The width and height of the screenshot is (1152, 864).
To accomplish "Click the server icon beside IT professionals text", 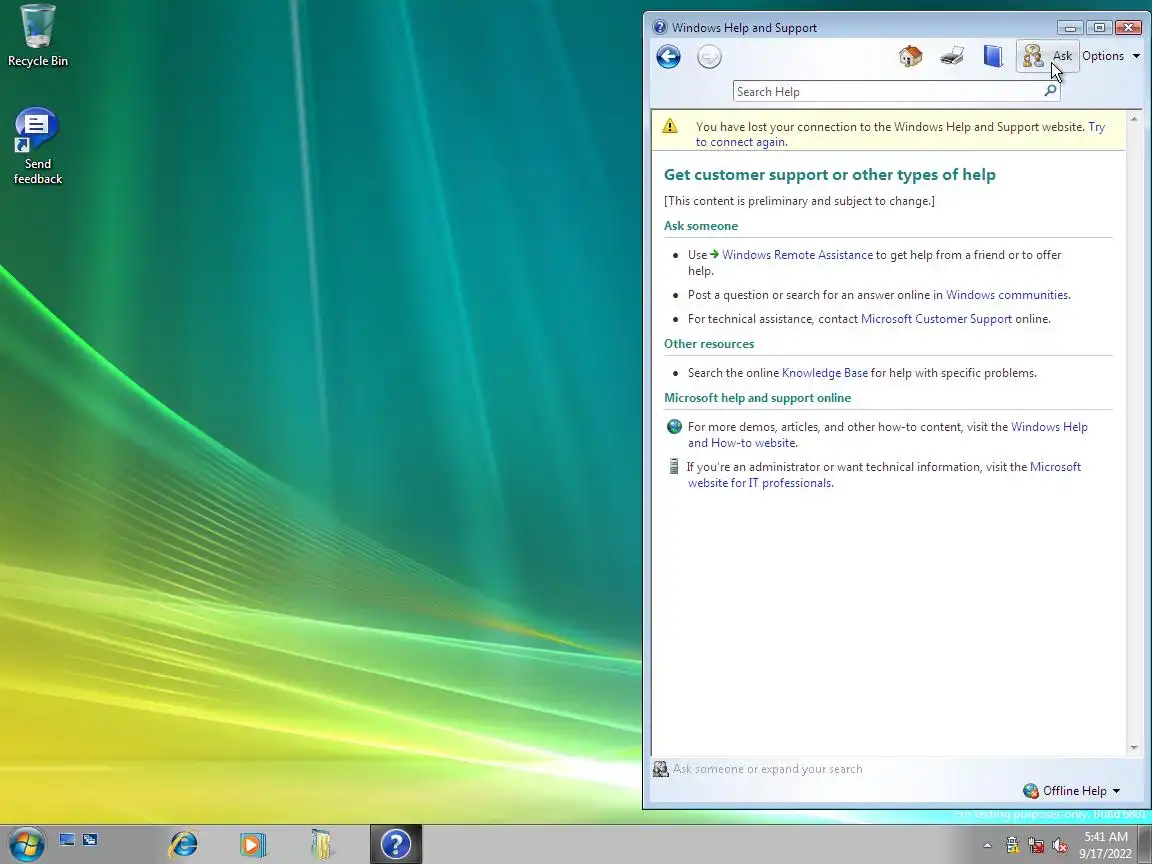I will pos(674,466).
